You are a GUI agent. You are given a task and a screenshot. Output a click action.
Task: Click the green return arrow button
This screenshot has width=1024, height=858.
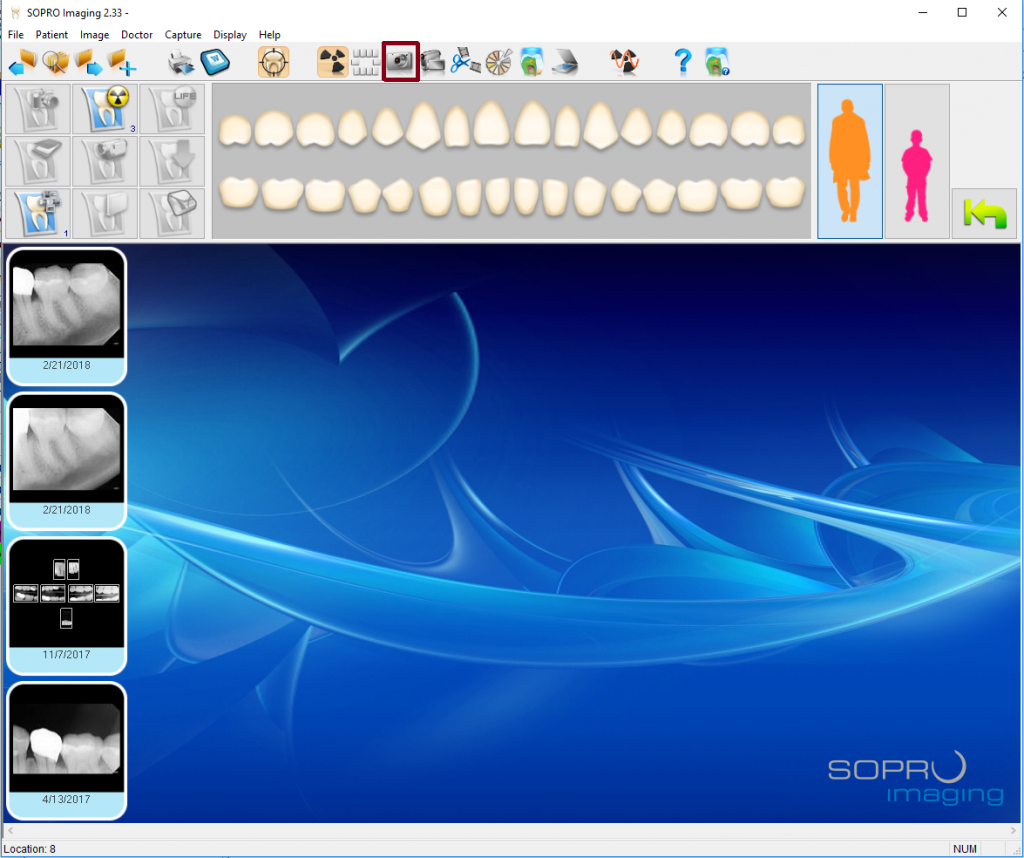(x=983, y=213)
